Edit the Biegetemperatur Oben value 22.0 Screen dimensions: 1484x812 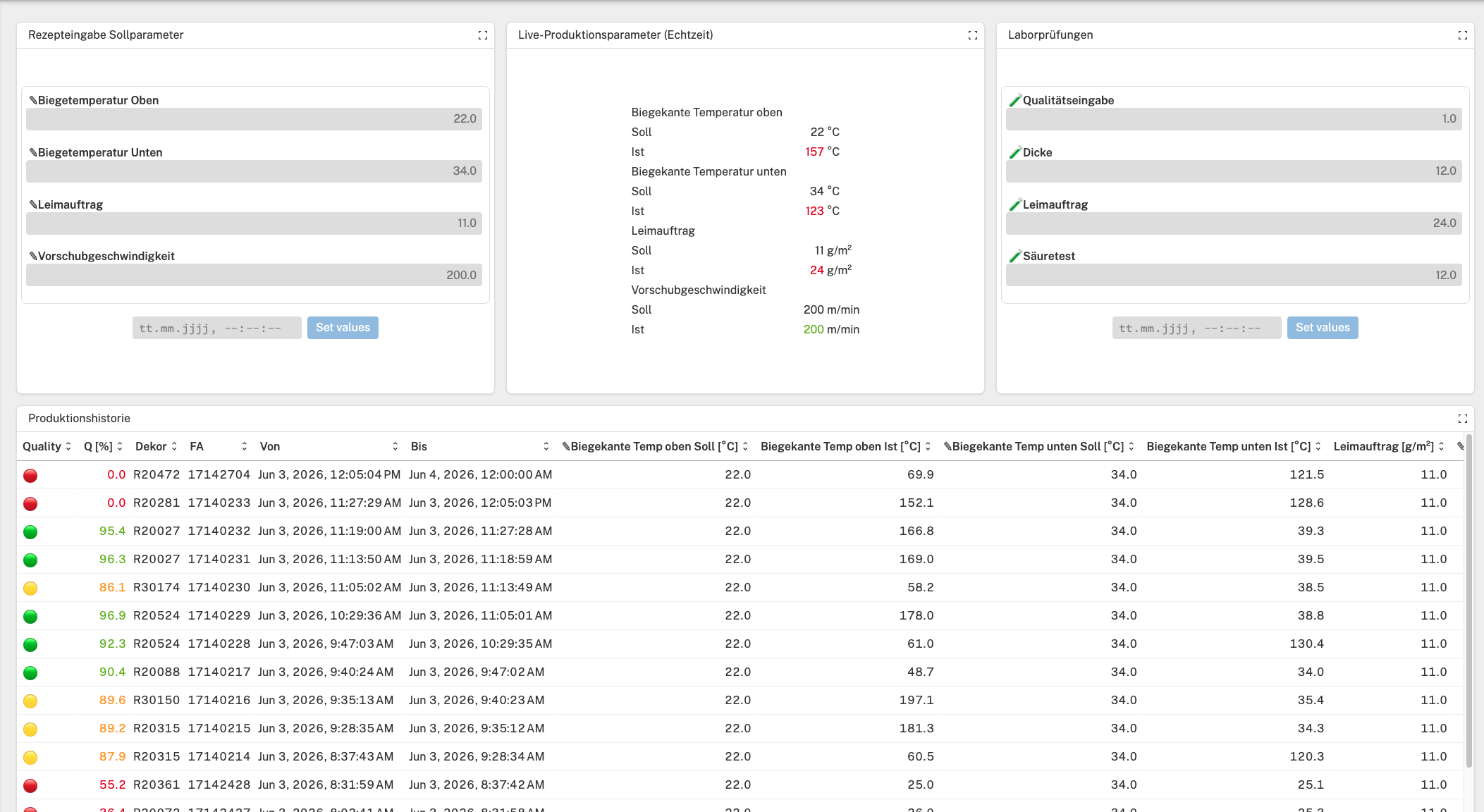point(254,119)
